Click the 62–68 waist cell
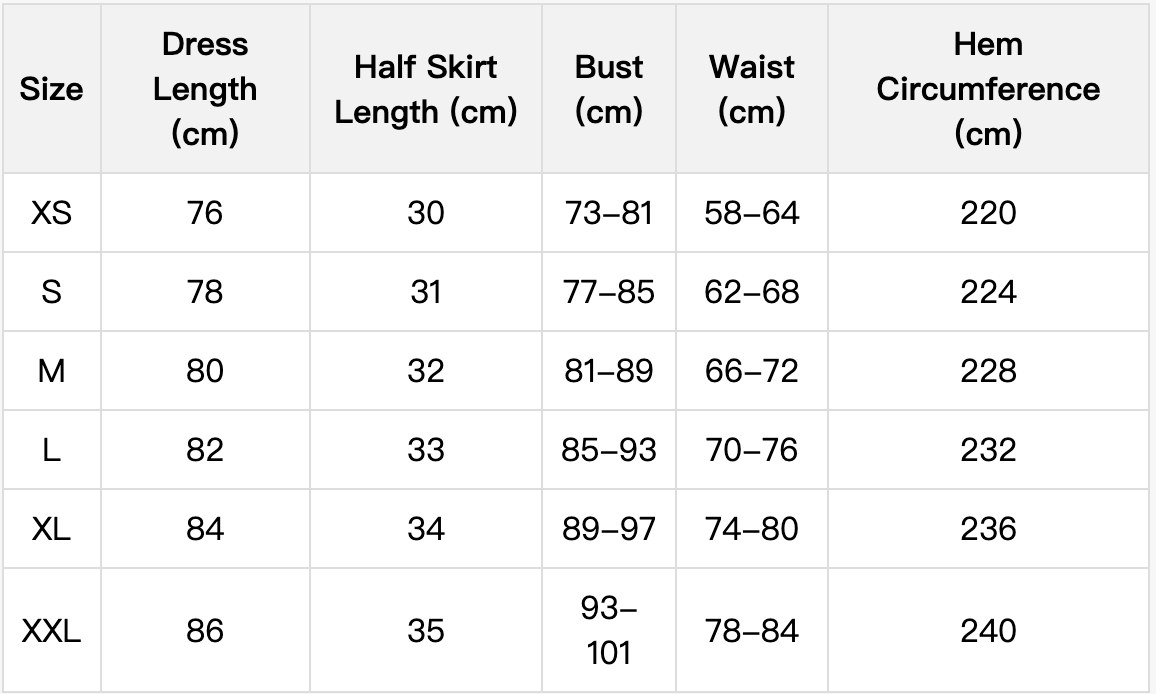 pyautogui.click(x=751, y=292)
